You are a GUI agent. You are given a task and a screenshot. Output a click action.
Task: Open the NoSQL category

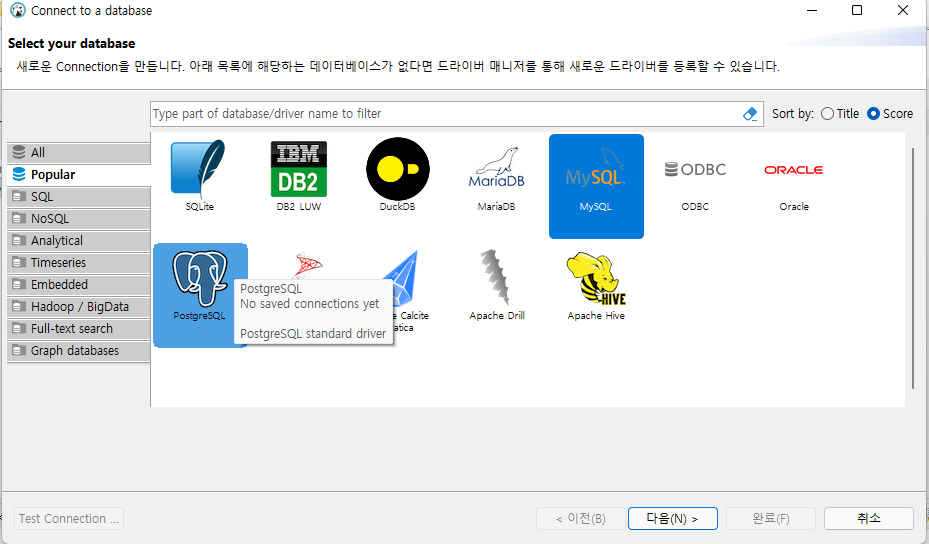pyautogui.click(x=79, y=218)
